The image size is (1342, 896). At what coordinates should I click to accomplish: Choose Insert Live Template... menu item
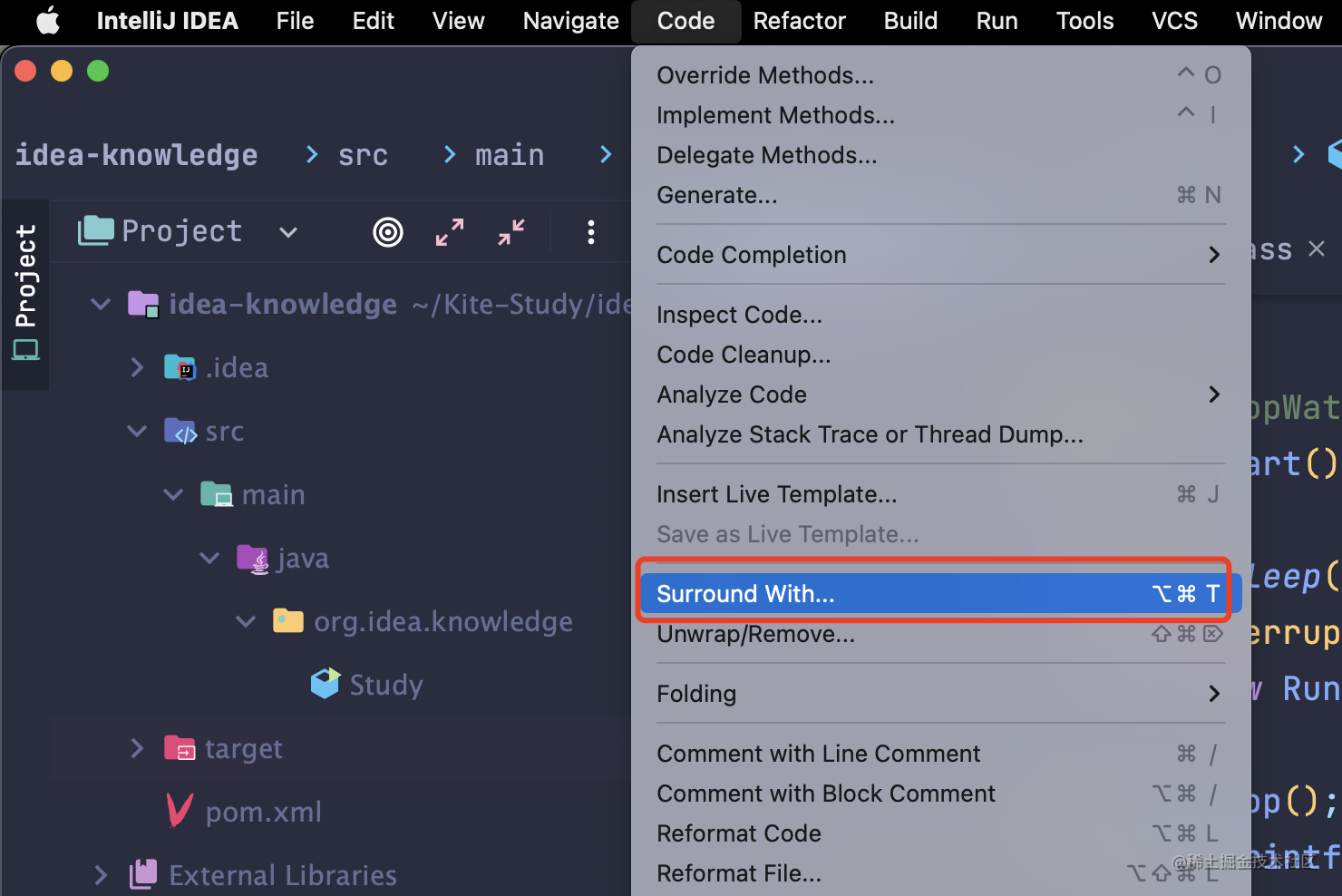pyautogui.click(x=940, y=494)
